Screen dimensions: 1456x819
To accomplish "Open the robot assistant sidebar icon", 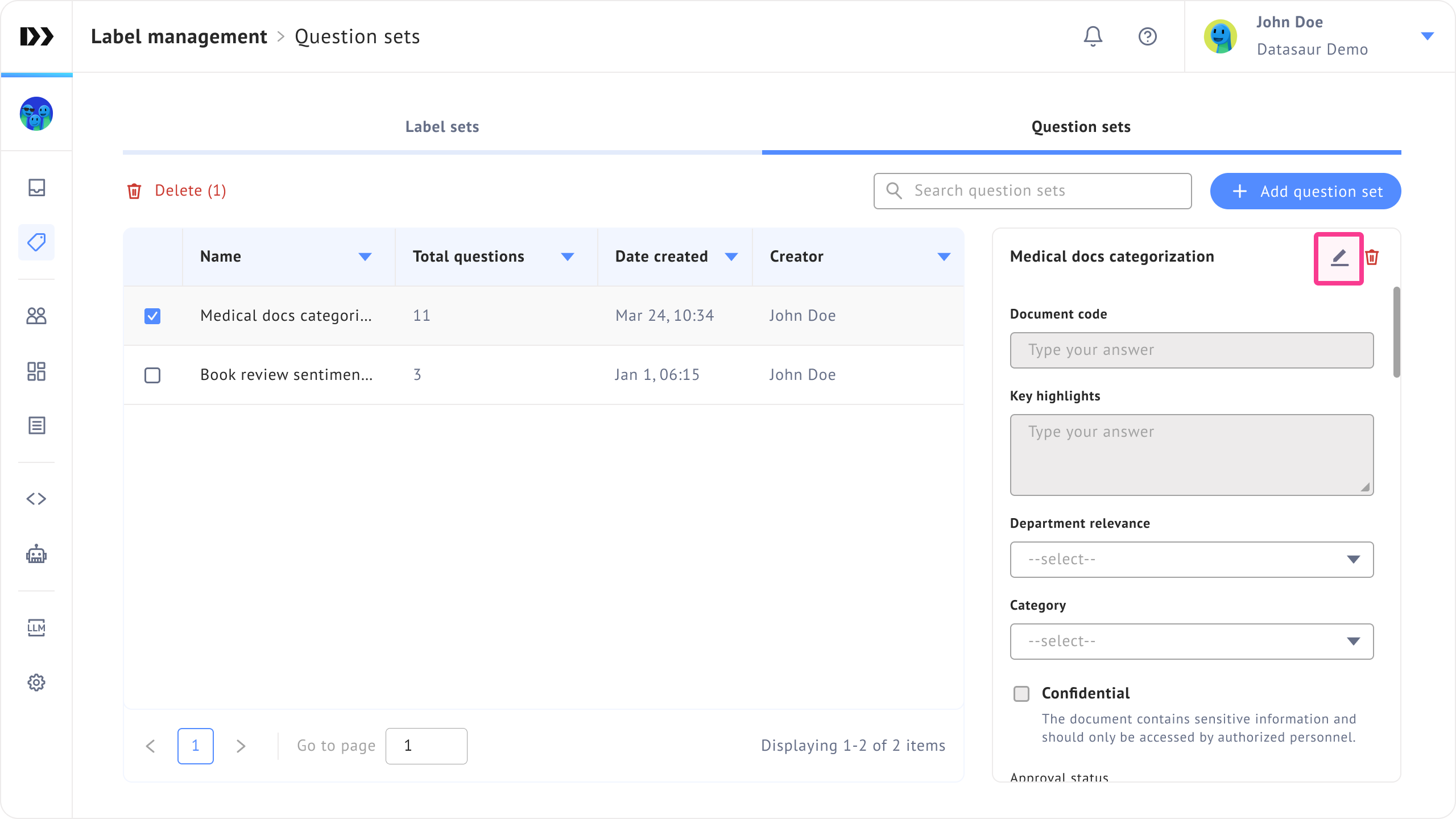I will tap(36, 554).
